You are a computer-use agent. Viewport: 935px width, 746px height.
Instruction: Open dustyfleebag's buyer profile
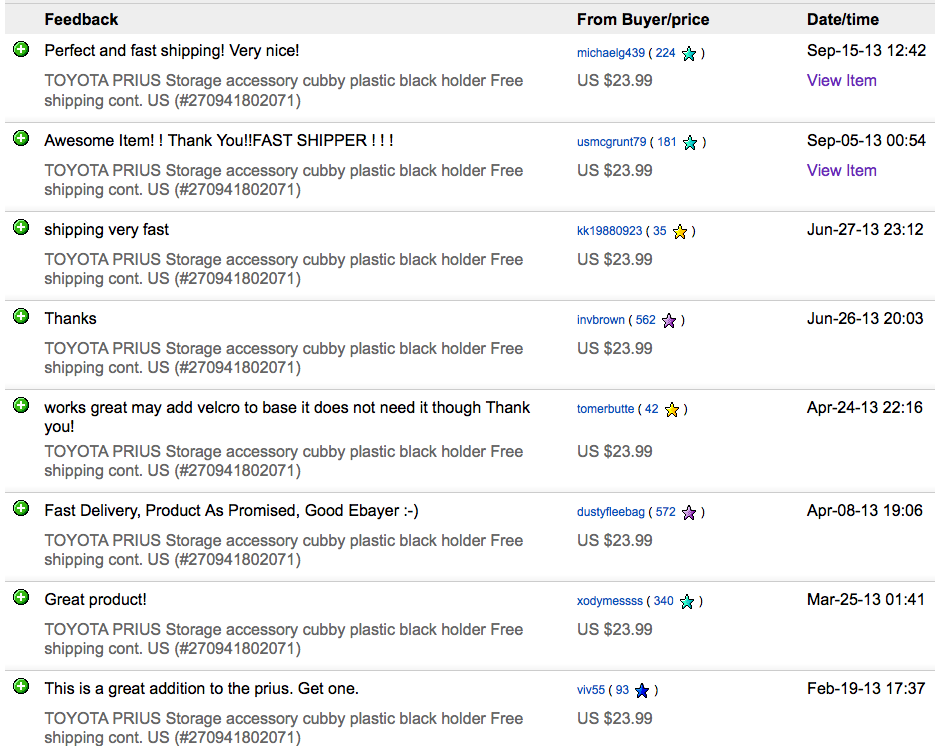(x=611, y=512)
